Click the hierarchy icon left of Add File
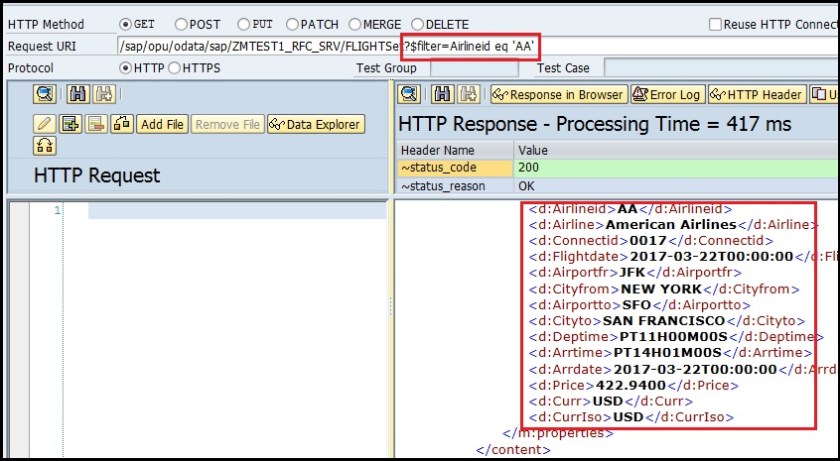 [122, 124]
